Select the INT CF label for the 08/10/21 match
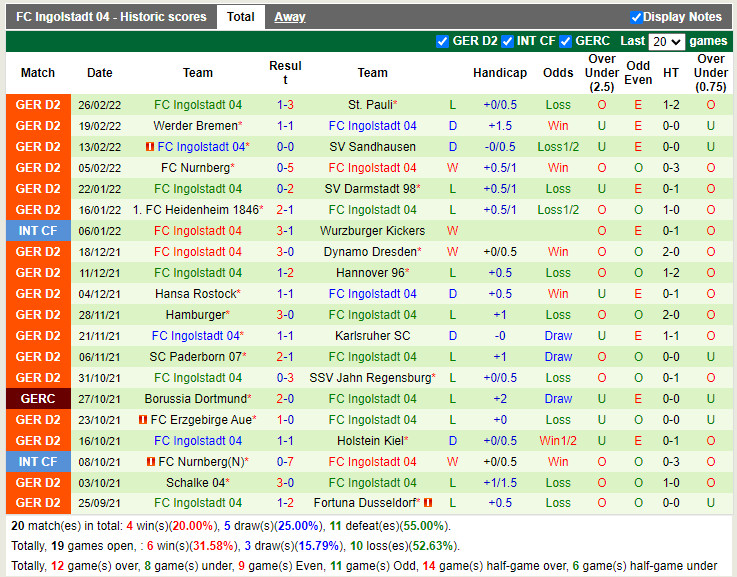Viewport: 737px width, 577px height. (x=38, y=461)
